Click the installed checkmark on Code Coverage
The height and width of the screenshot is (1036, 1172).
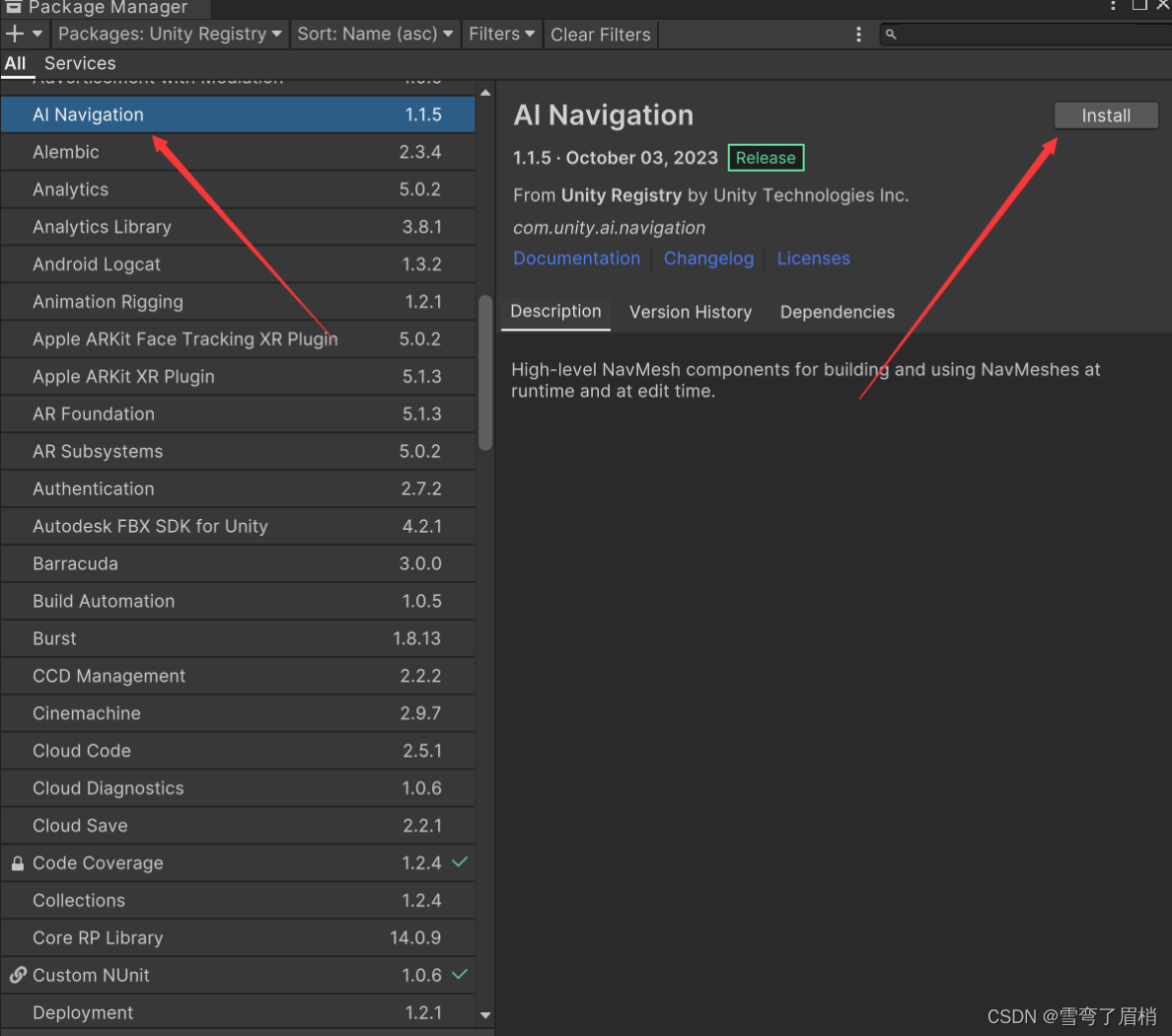(460, 861)
